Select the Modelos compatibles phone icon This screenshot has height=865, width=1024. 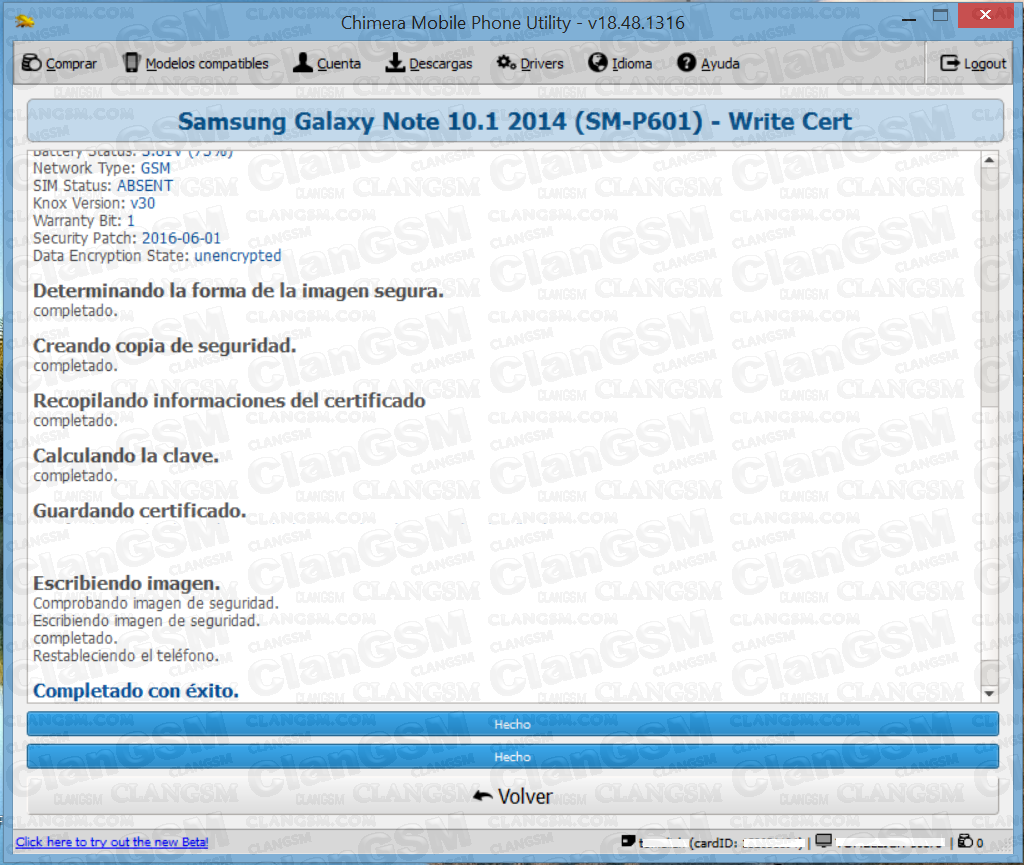[x=131, y=62]
